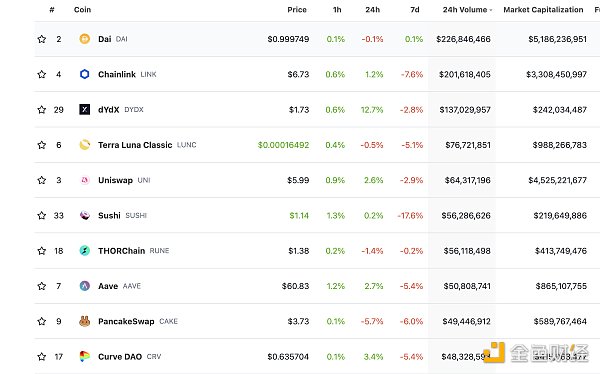Click the DYDX ticker label
Image resolution: width=600 pixels, height=374 pixels.
(134, 109)
